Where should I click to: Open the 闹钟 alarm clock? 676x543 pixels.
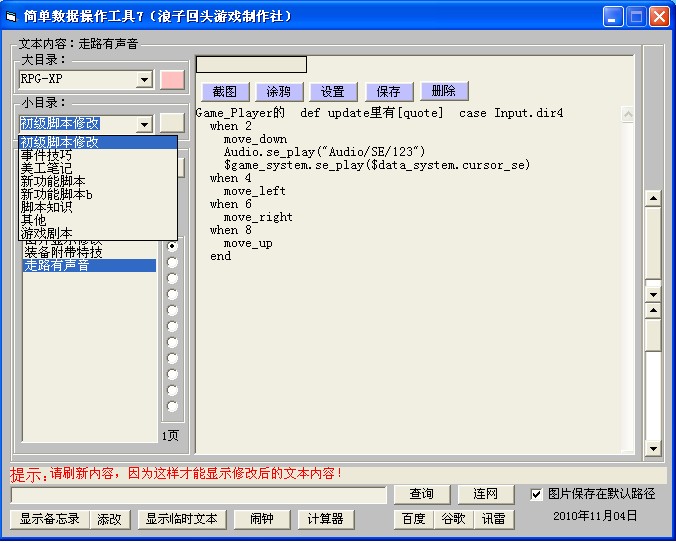pos(262,519)
